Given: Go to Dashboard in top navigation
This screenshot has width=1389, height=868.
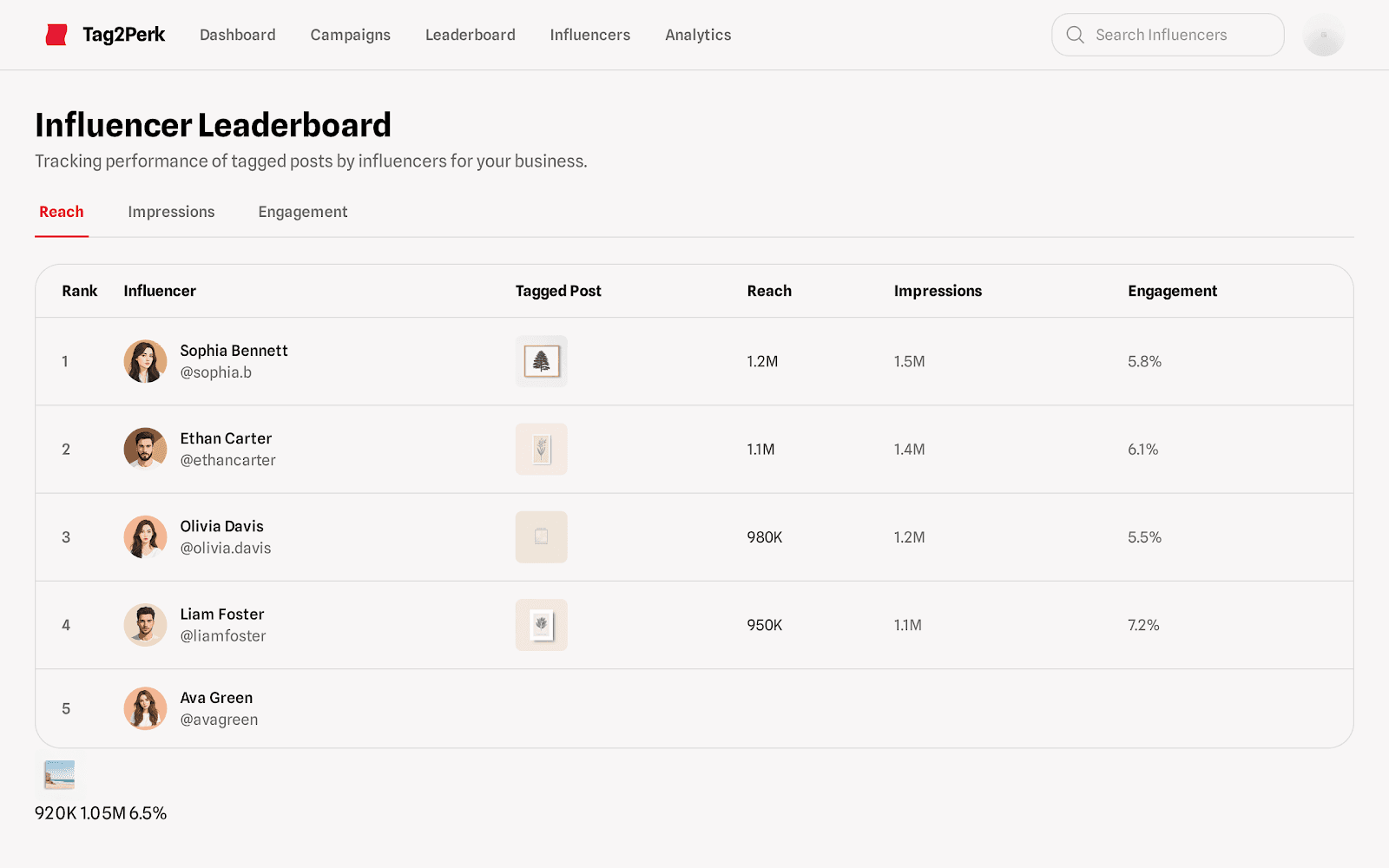Looking at the screenshot, I should click(x=238, y=35).
